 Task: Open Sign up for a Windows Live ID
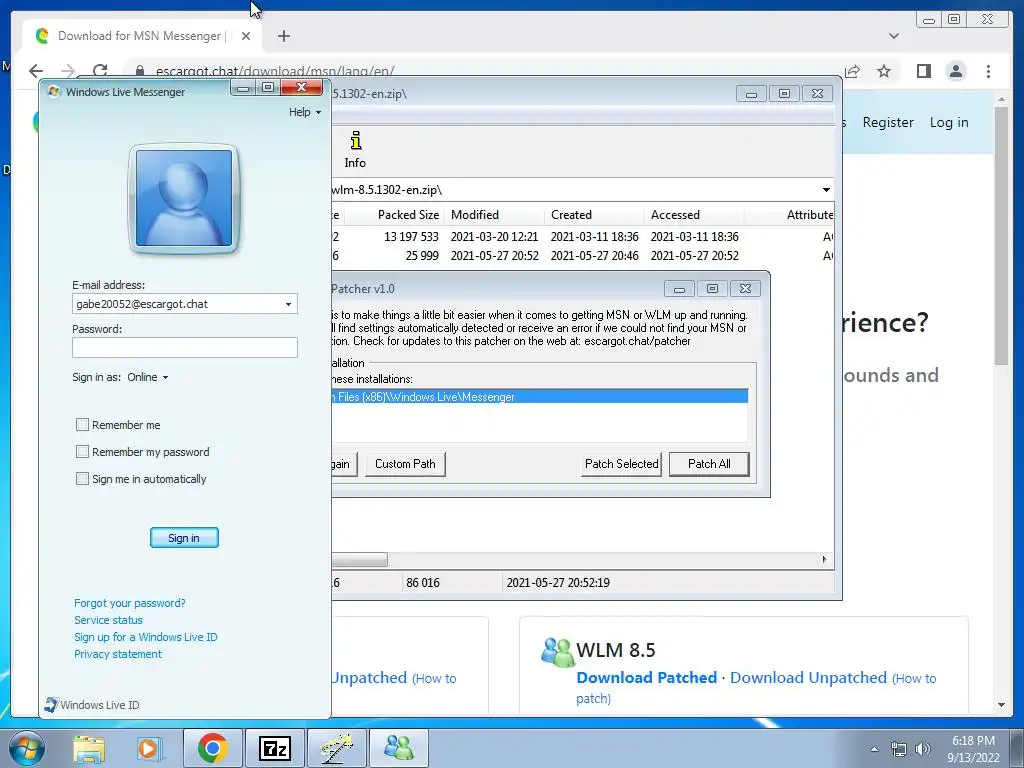coord(146,637)
